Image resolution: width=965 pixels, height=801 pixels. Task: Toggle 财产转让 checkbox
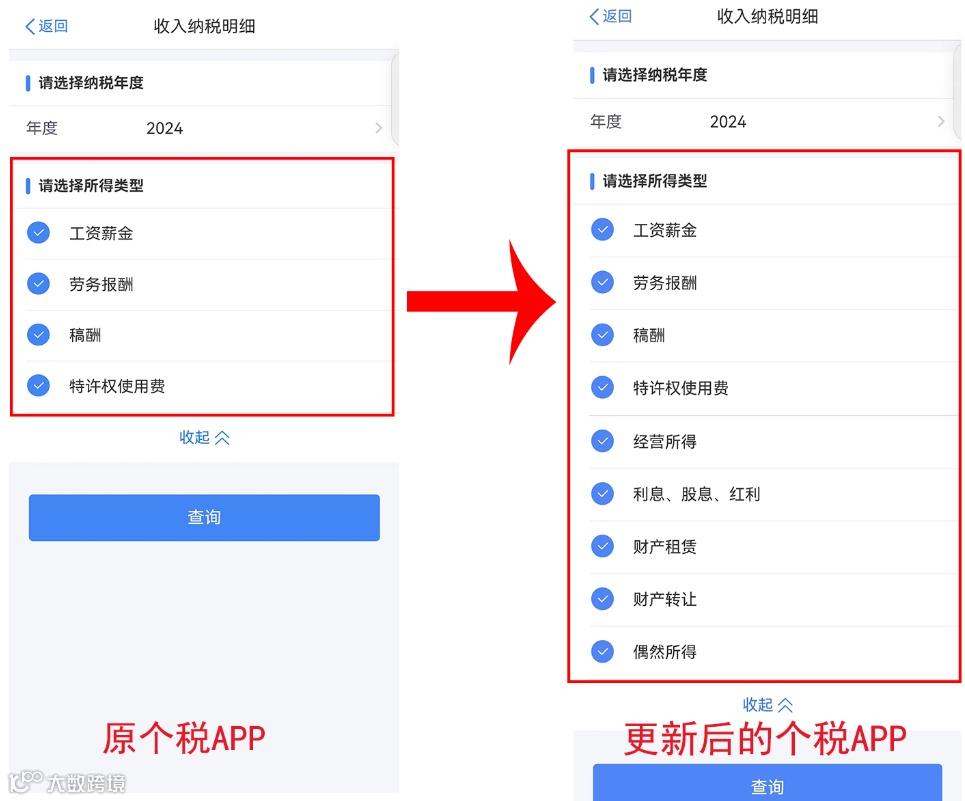click(x=602, y=599)
